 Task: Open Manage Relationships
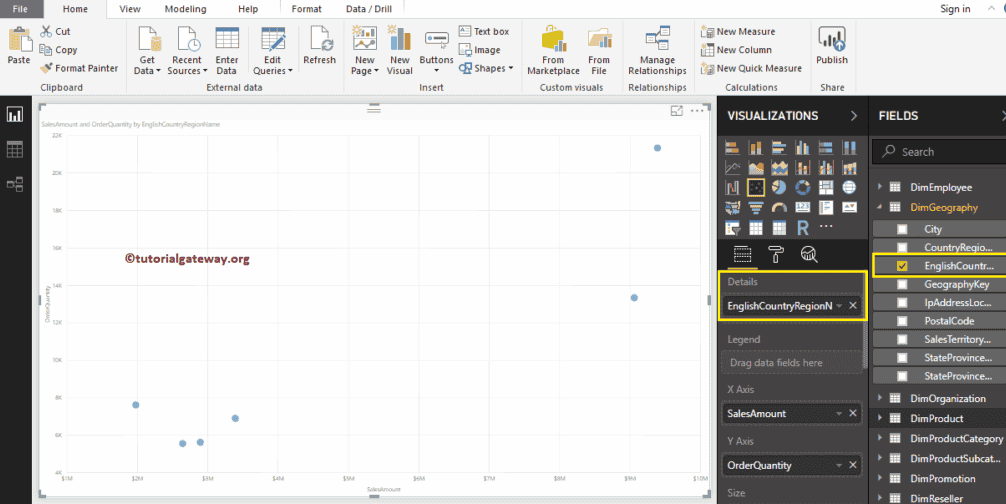click(657, 51)
